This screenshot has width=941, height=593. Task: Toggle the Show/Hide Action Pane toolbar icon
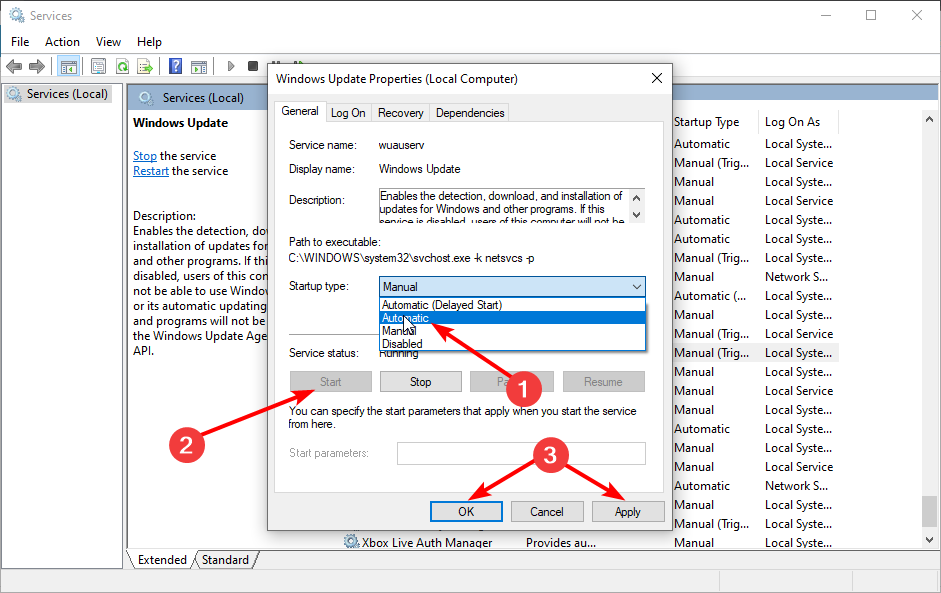199,66
